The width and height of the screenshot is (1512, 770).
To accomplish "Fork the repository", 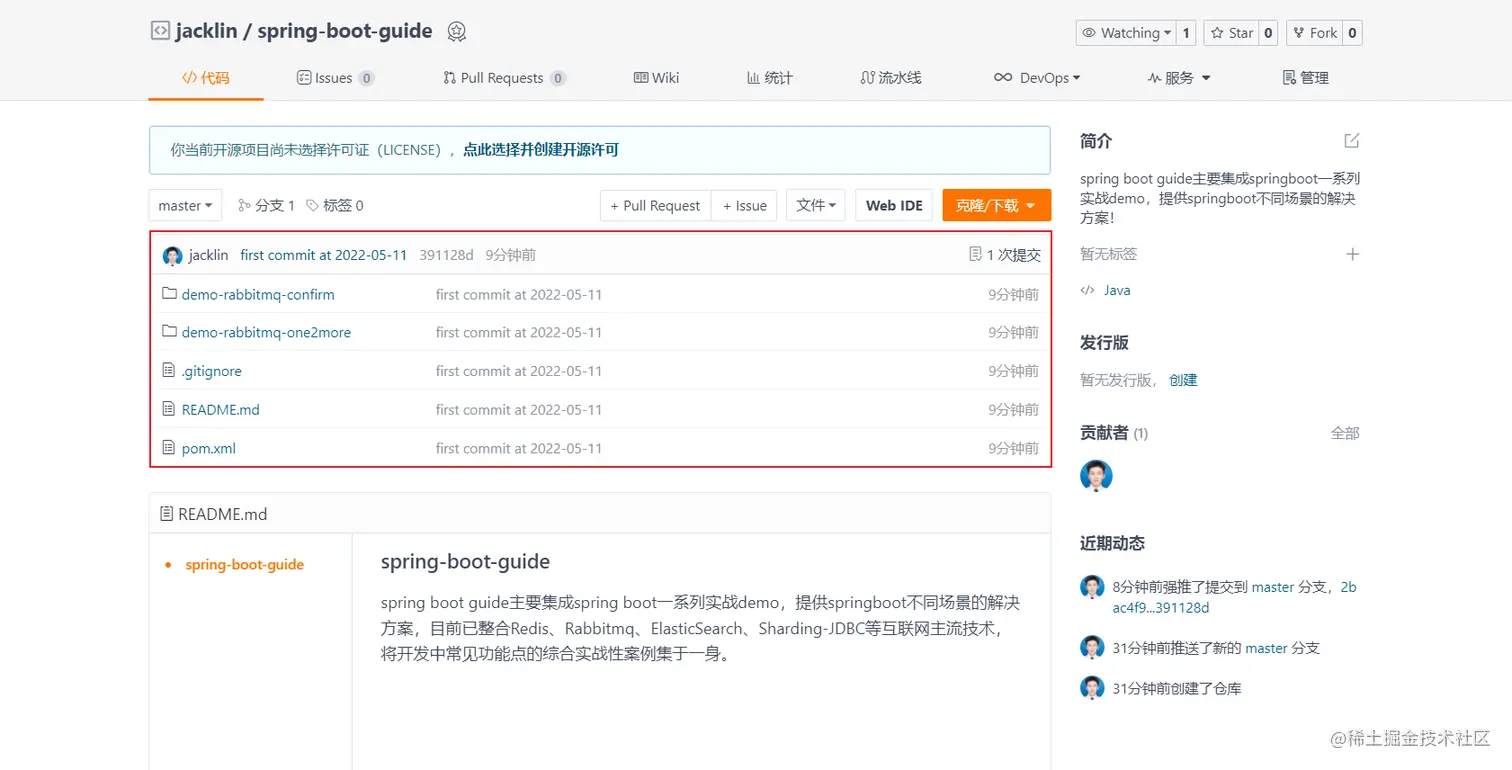I will pos(1314,33).
